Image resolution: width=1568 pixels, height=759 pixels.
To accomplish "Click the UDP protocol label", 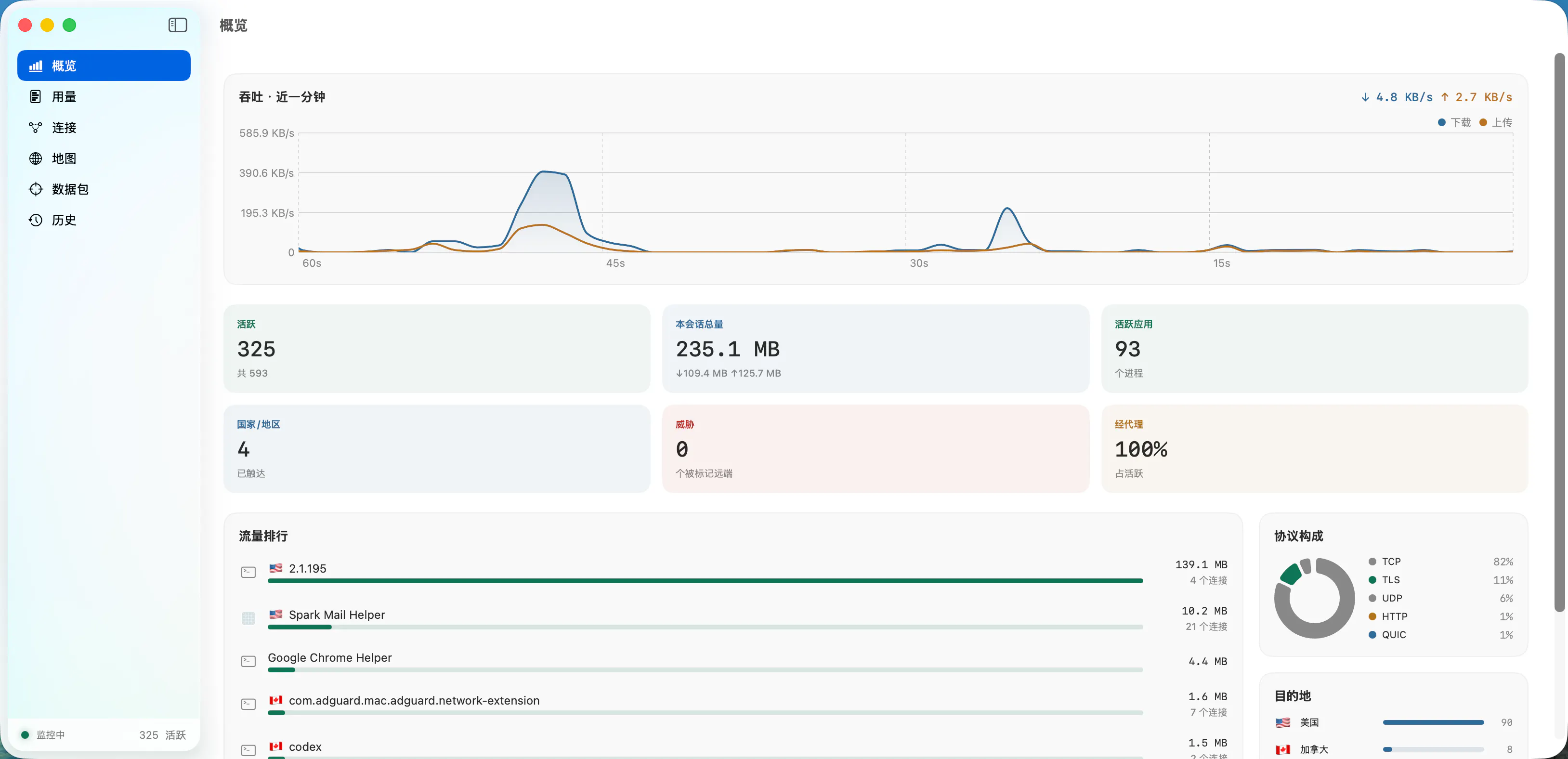I will tap(1391, 598).
